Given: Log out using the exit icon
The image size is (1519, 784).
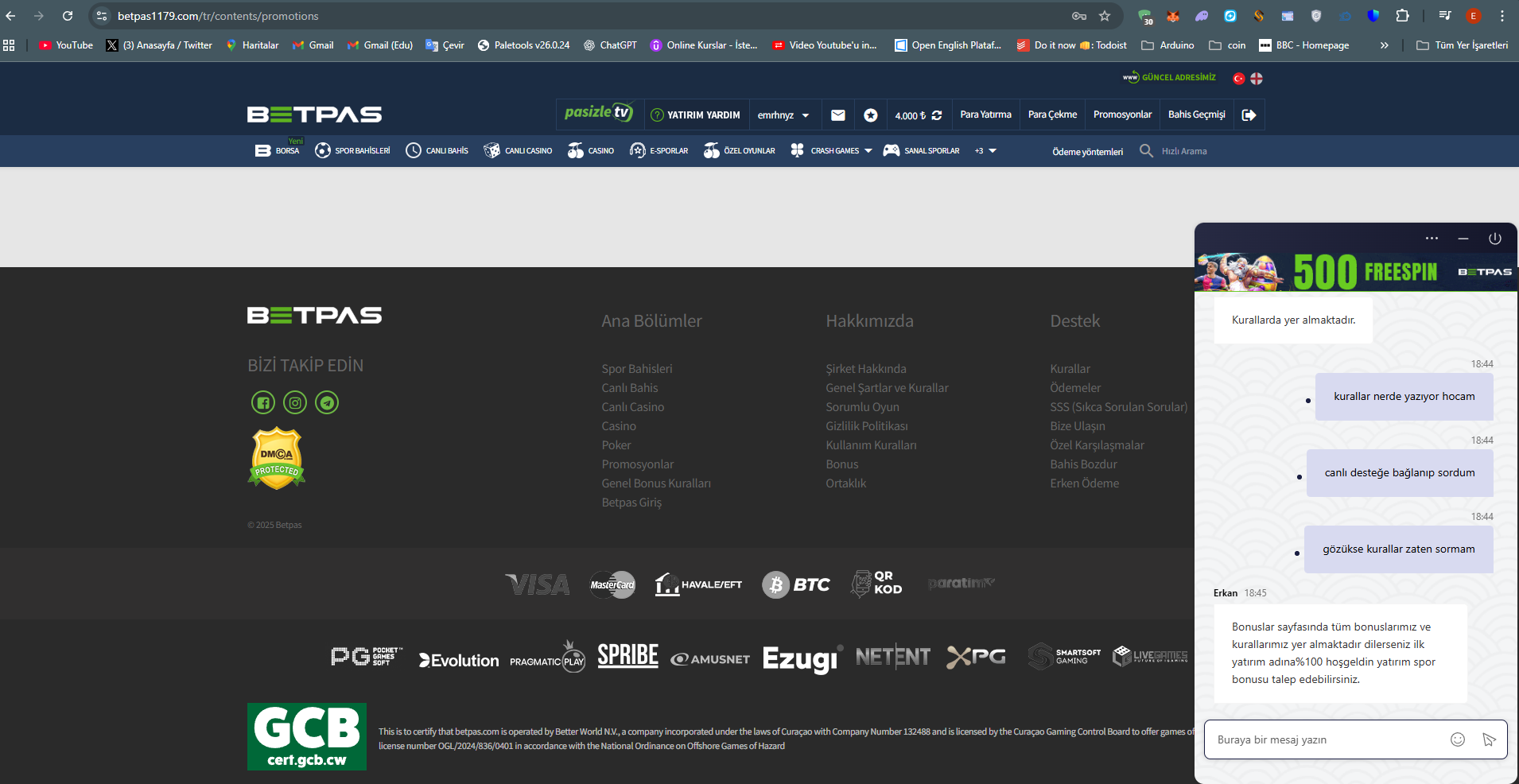Looking at the screenshot, I should click(x=1249, y=115).
